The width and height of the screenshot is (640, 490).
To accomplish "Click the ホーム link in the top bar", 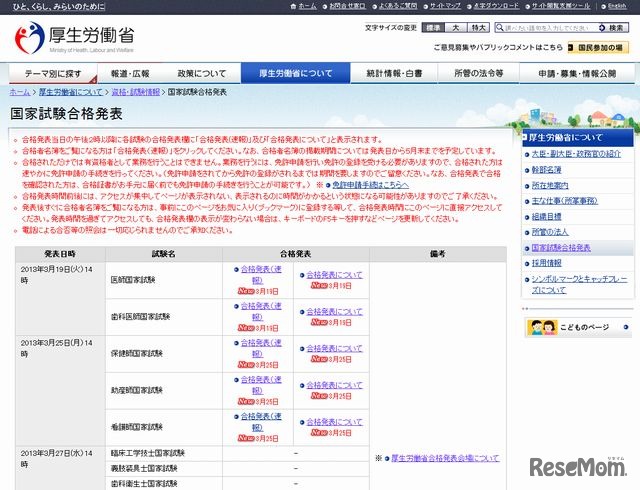I will (x=306, y=6).
